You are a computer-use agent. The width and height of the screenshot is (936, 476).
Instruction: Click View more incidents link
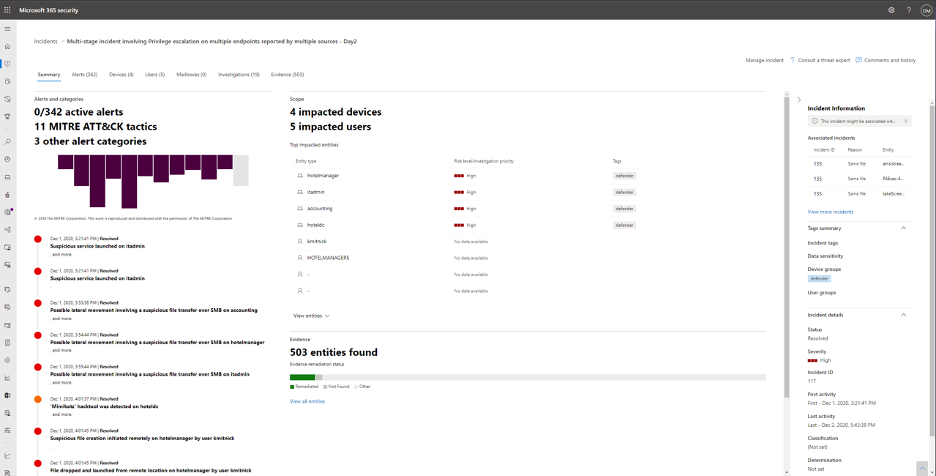(x=830, y=212)
